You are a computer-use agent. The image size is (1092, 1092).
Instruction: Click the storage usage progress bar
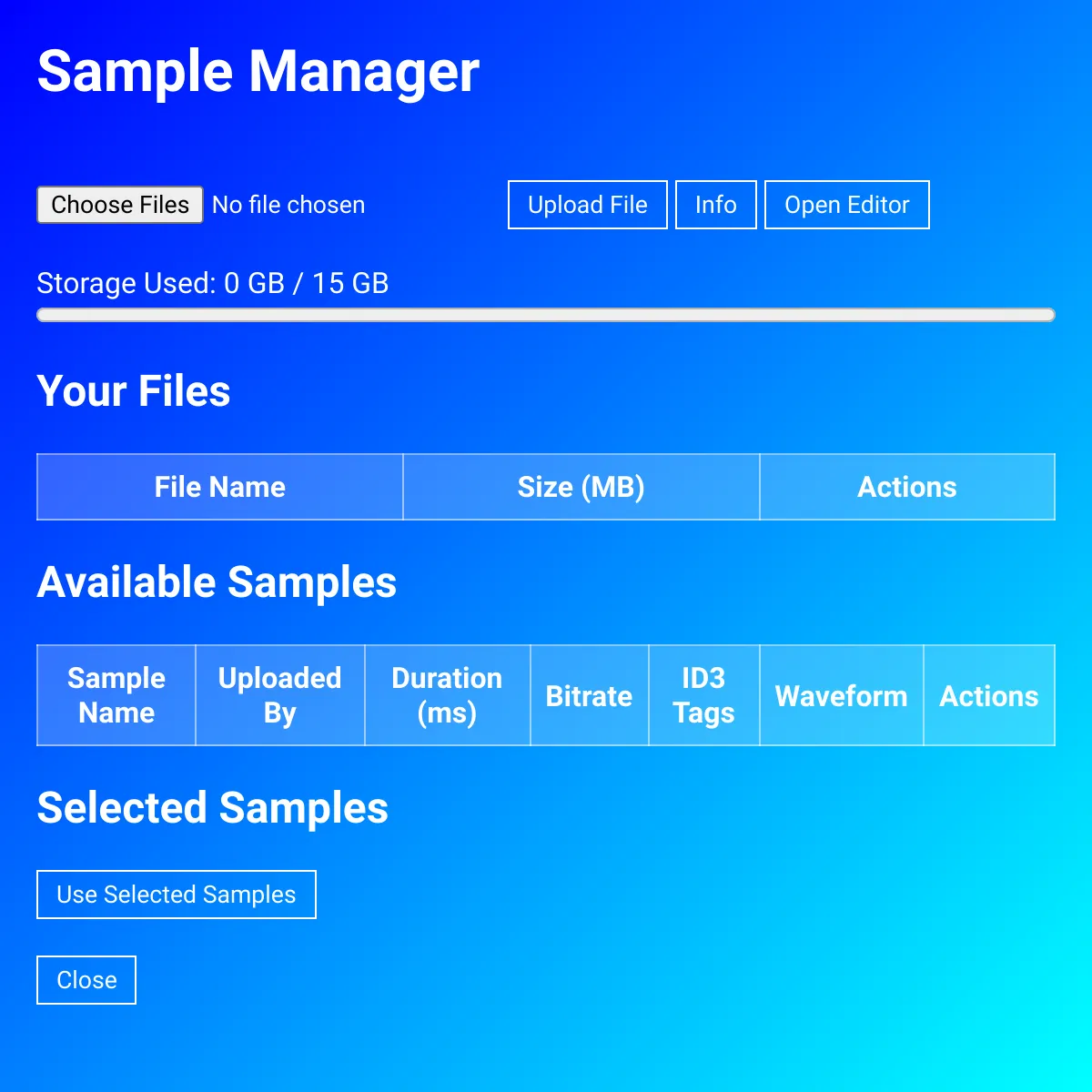coord(546,314)
